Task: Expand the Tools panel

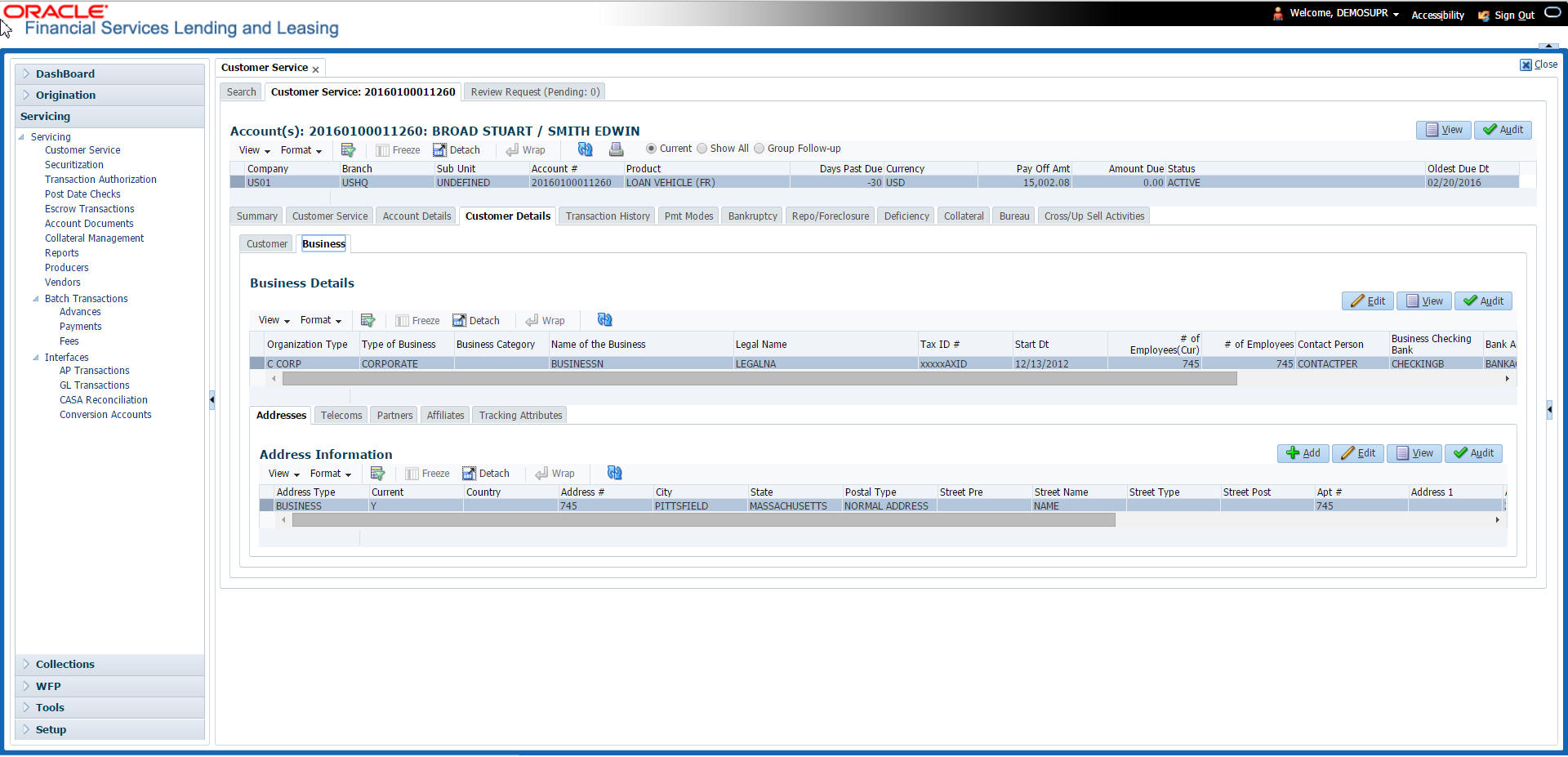Action: (x=26, y=707)
